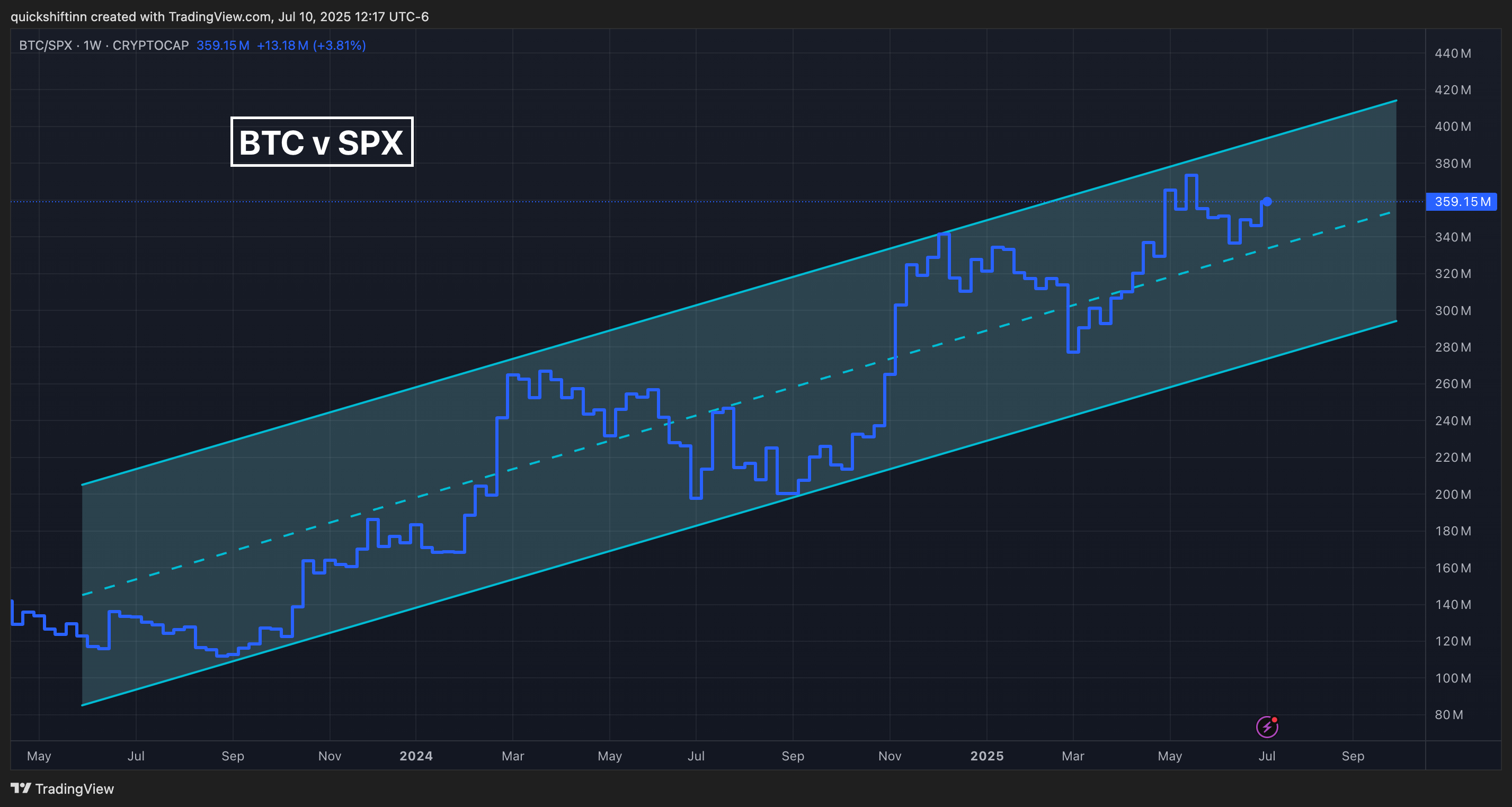Click the 80 M price axis label
The height and width of the screenshot is (807, 1512).
[x=1448, y=715]
